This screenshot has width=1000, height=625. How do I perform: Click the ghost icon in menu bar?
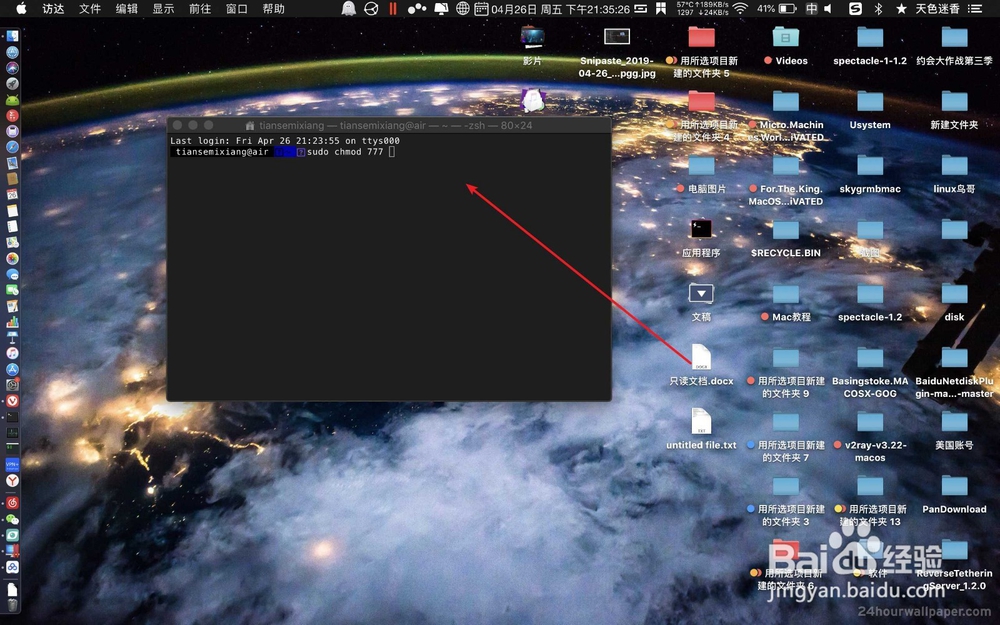coord(348,8)
